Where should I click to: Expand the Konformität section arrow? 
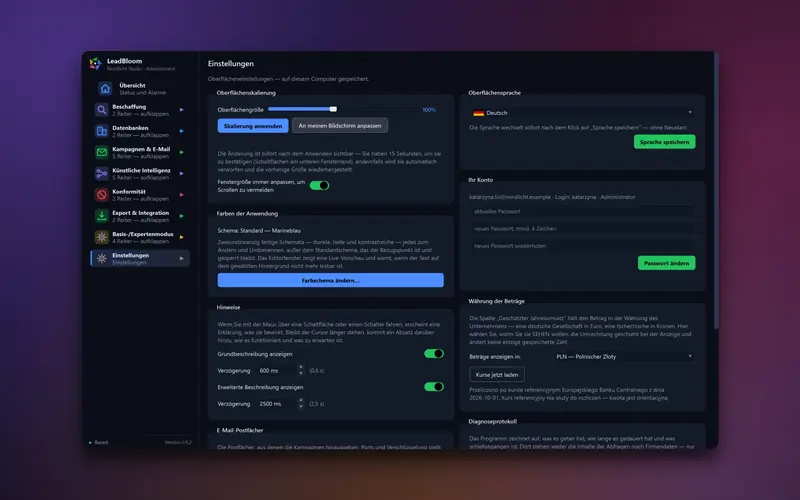coord(182,195)
